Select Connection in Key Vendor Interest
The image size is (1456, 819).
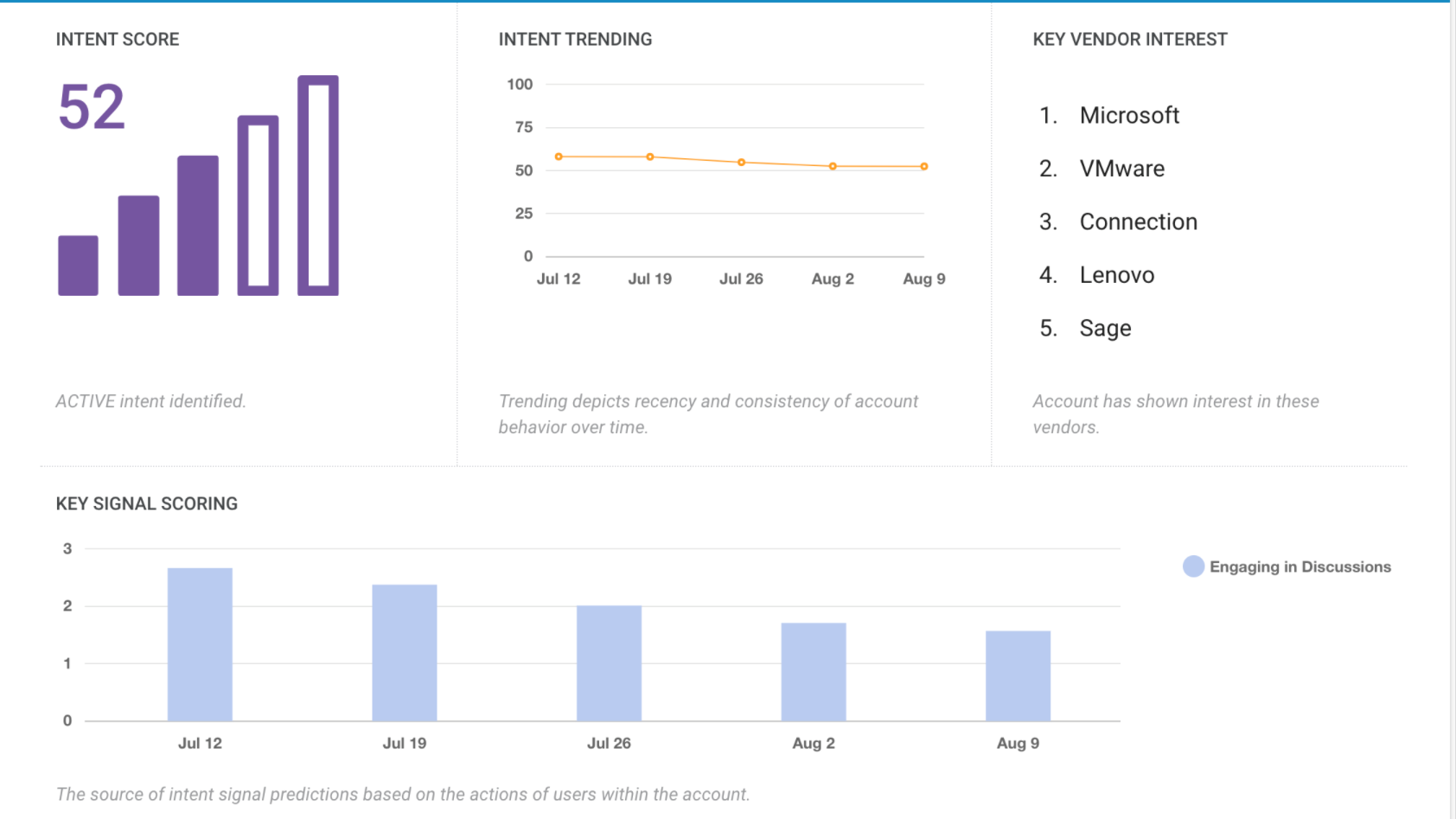click(1138, 221)
